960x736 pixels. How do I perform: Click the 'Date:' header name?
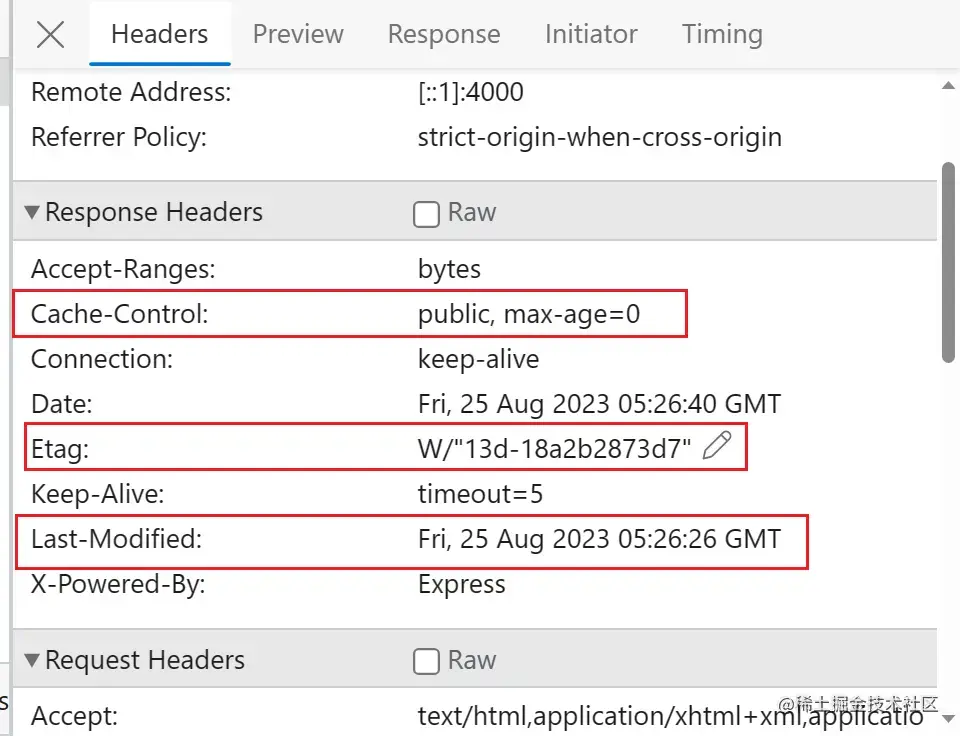click(61, 404)
